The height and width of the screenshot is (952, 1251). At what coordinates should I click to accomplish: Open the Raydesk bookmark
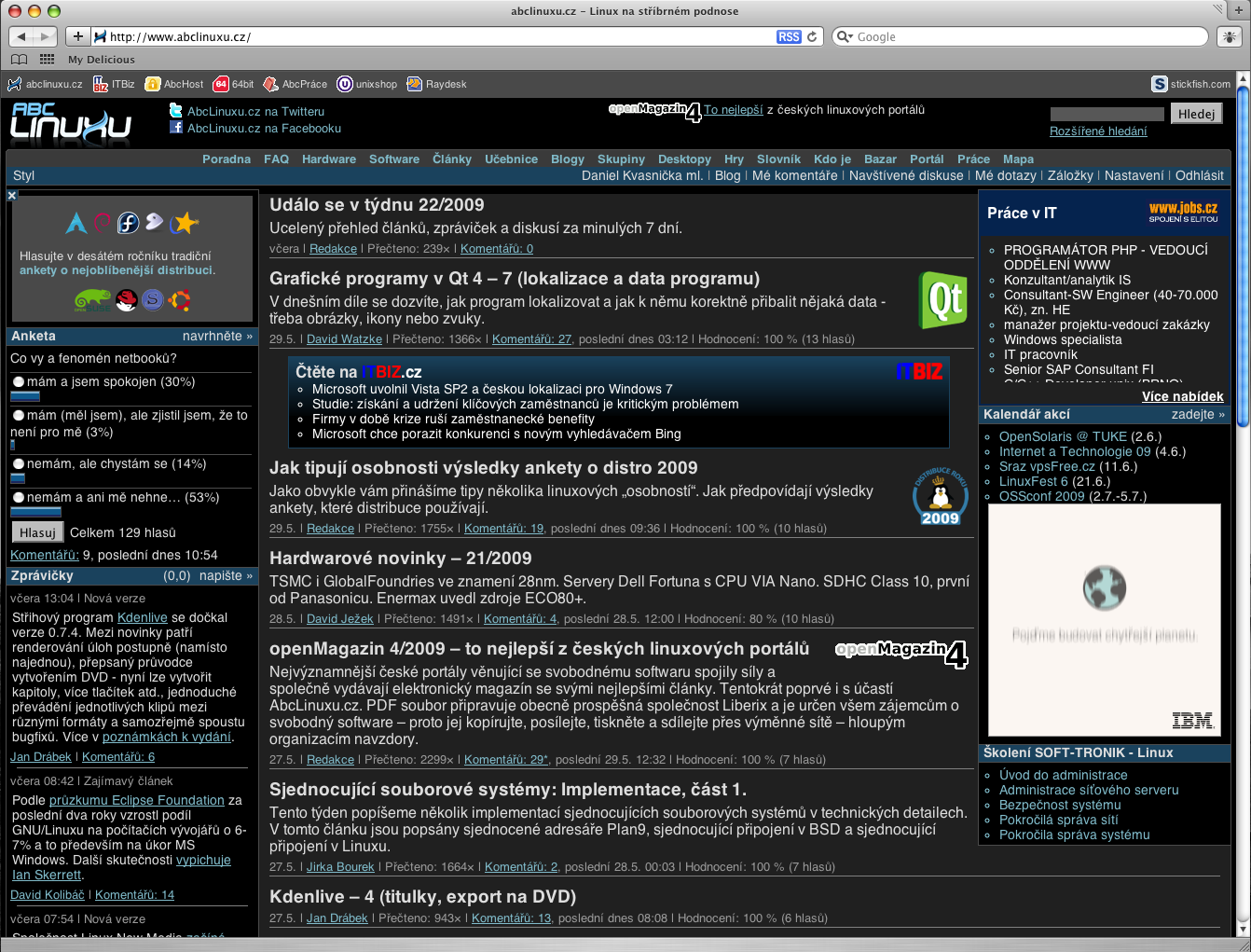coord(437,84)
